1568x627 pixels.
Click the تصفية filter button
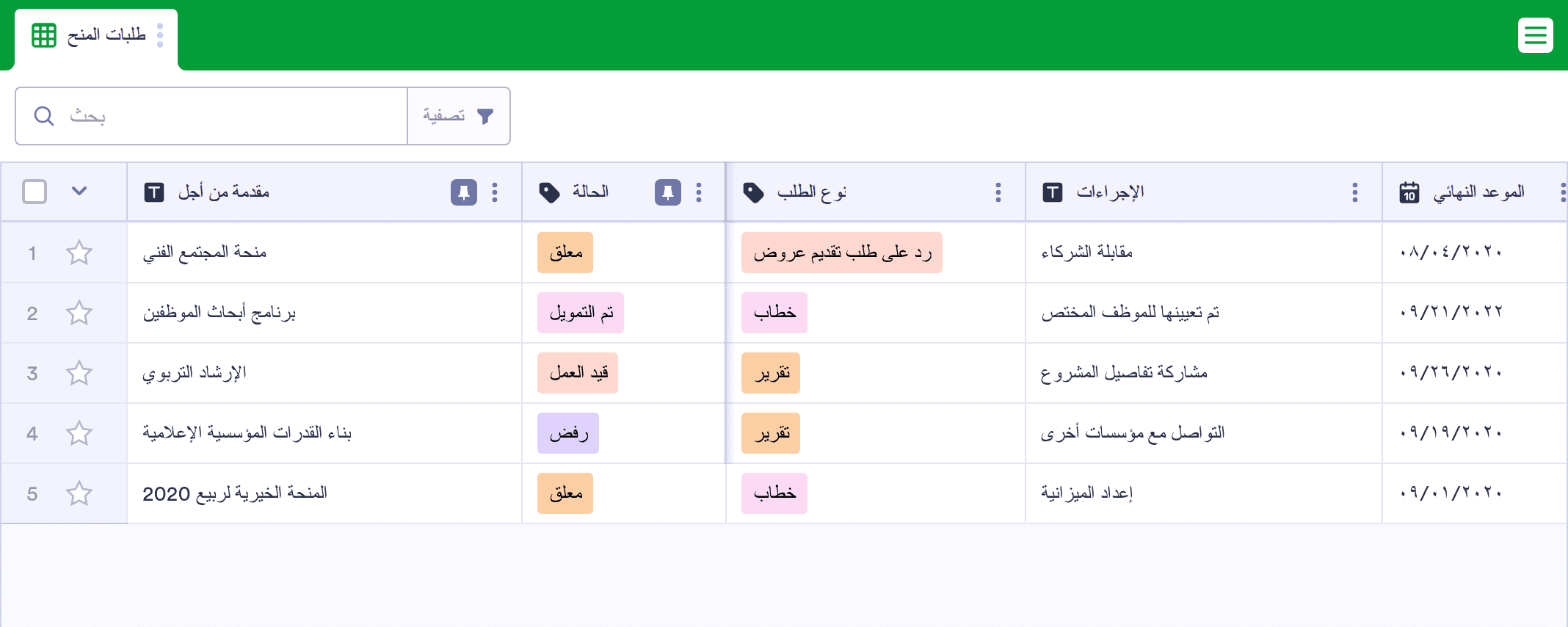(x=458, y=116)
